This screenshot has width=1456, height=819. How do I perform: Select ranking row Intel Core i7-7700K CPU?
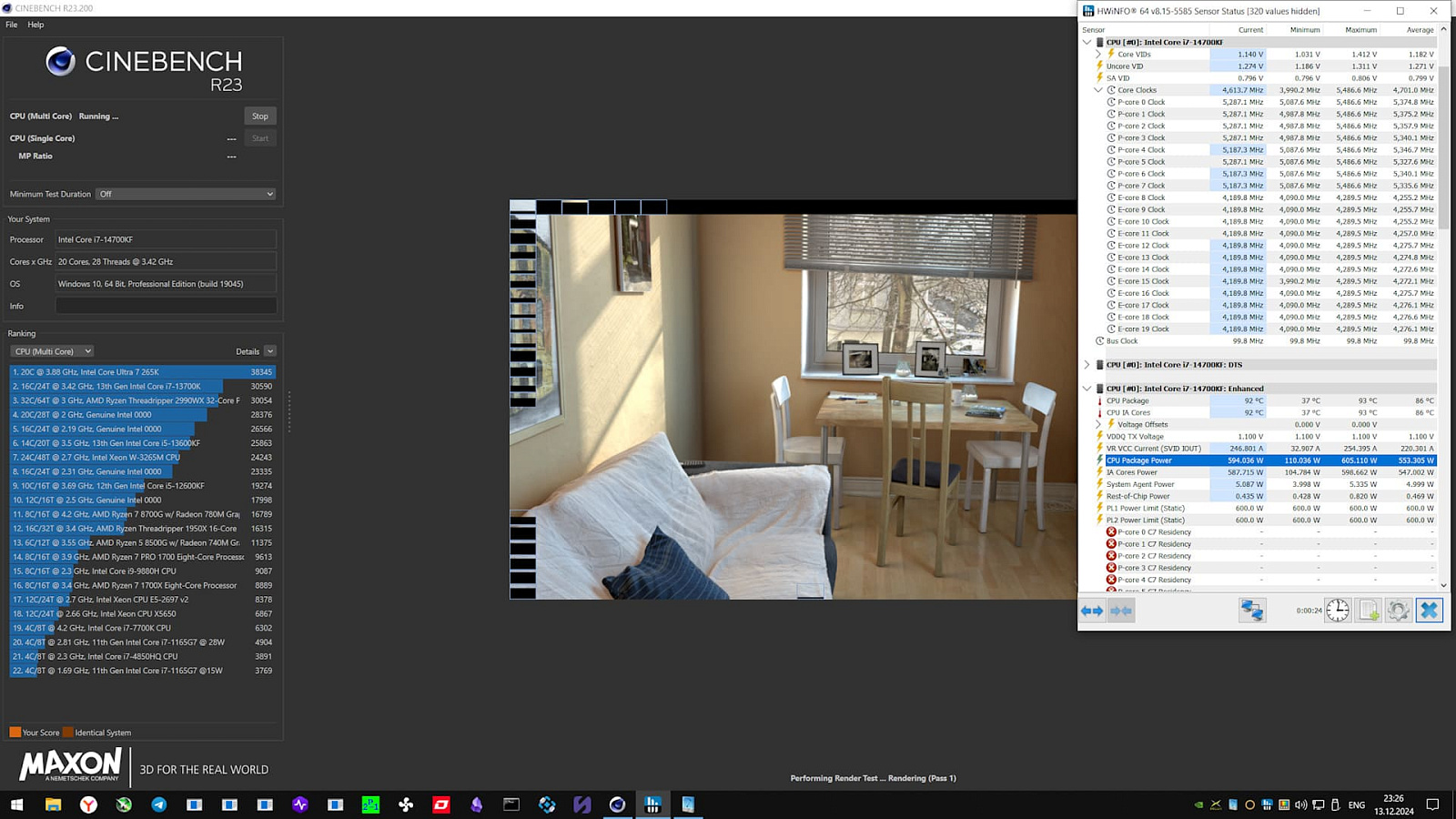coord(142,628)
